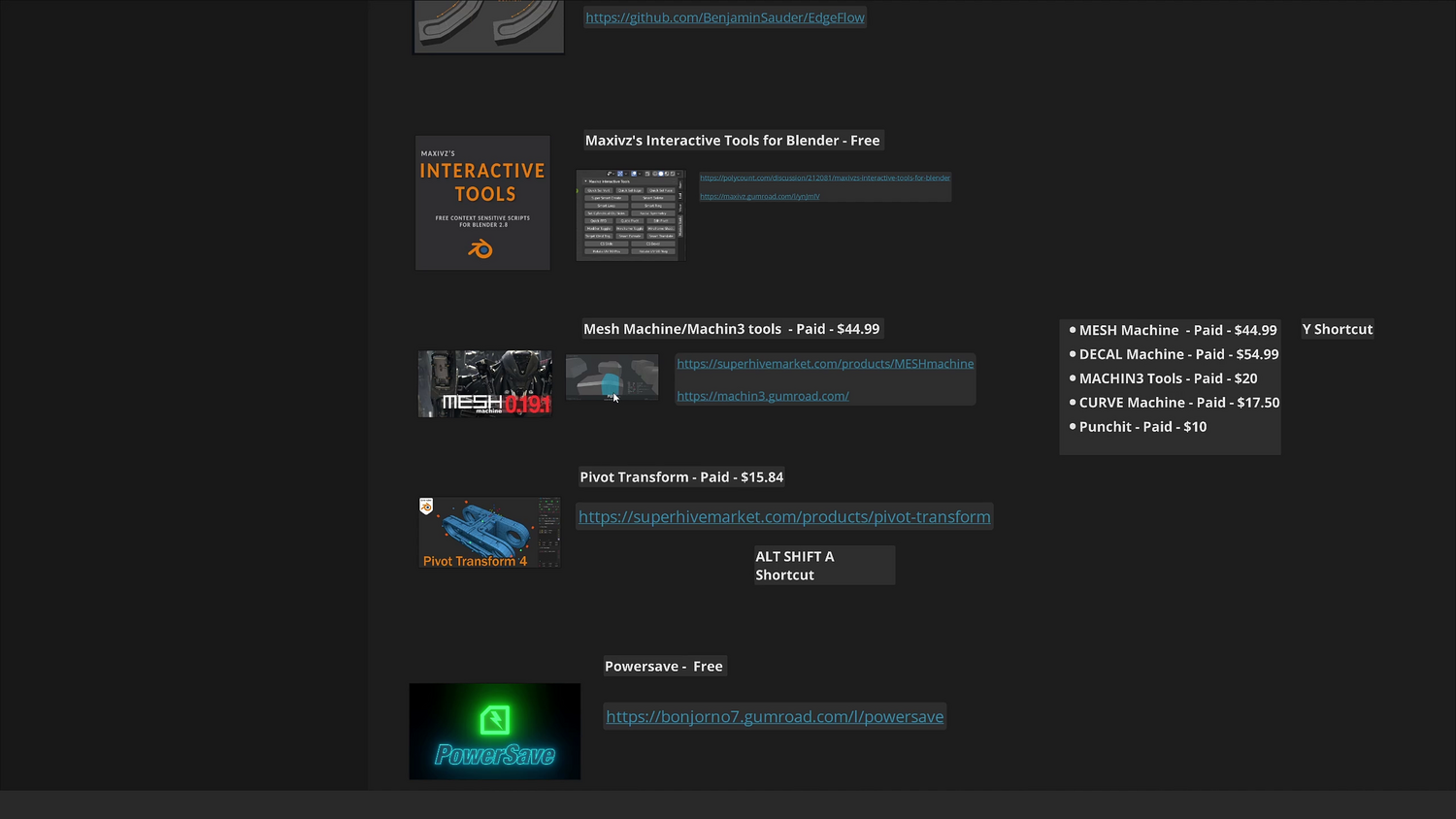Select the "Maxivz's Interactive Tools for Blender - Free" heading
1456x819 pixels.
click(733, 141)
